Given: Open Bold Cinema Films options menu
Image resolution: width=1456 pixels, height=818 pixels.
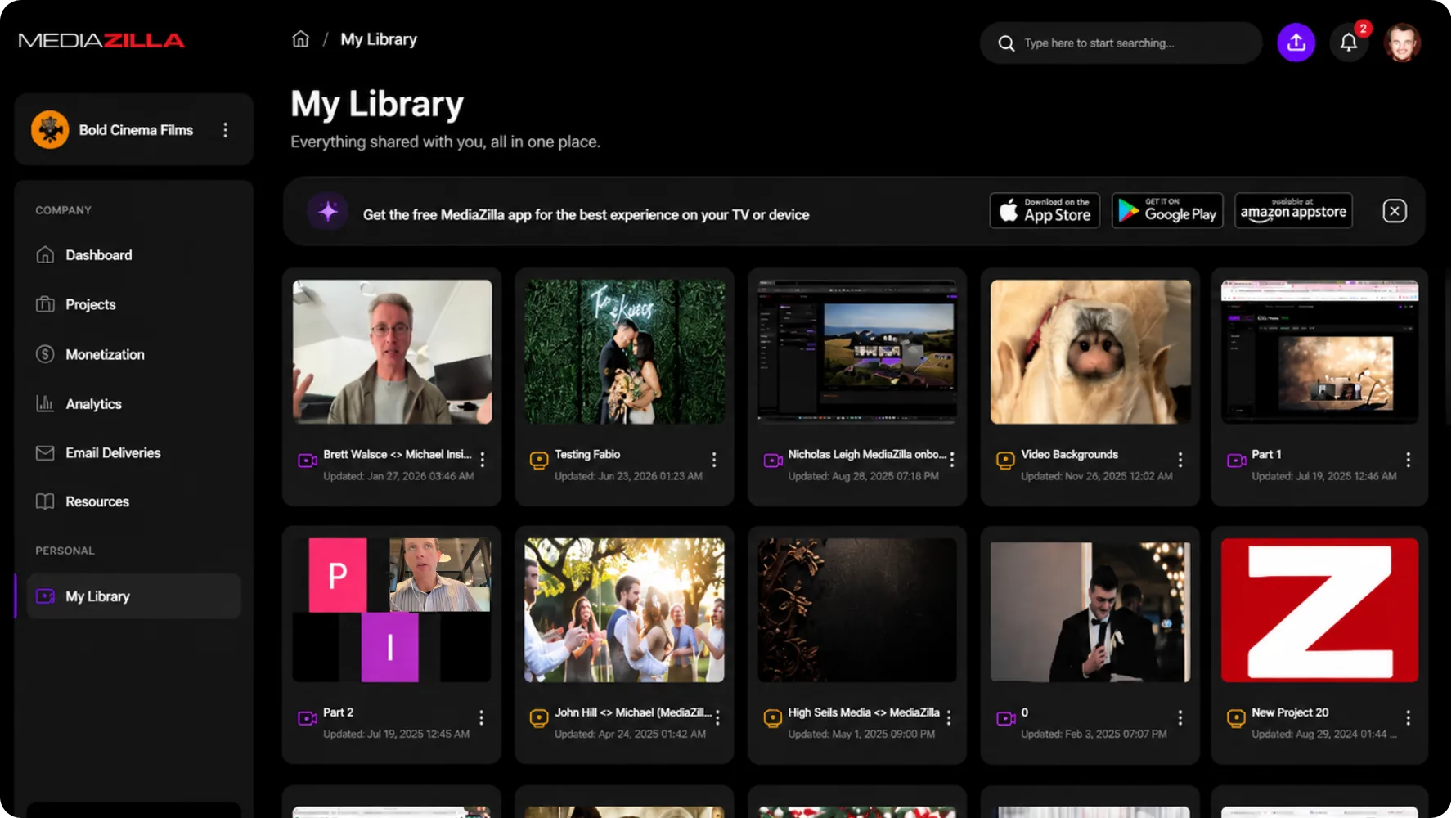Looking at the screenshot, I should point(226,130).
